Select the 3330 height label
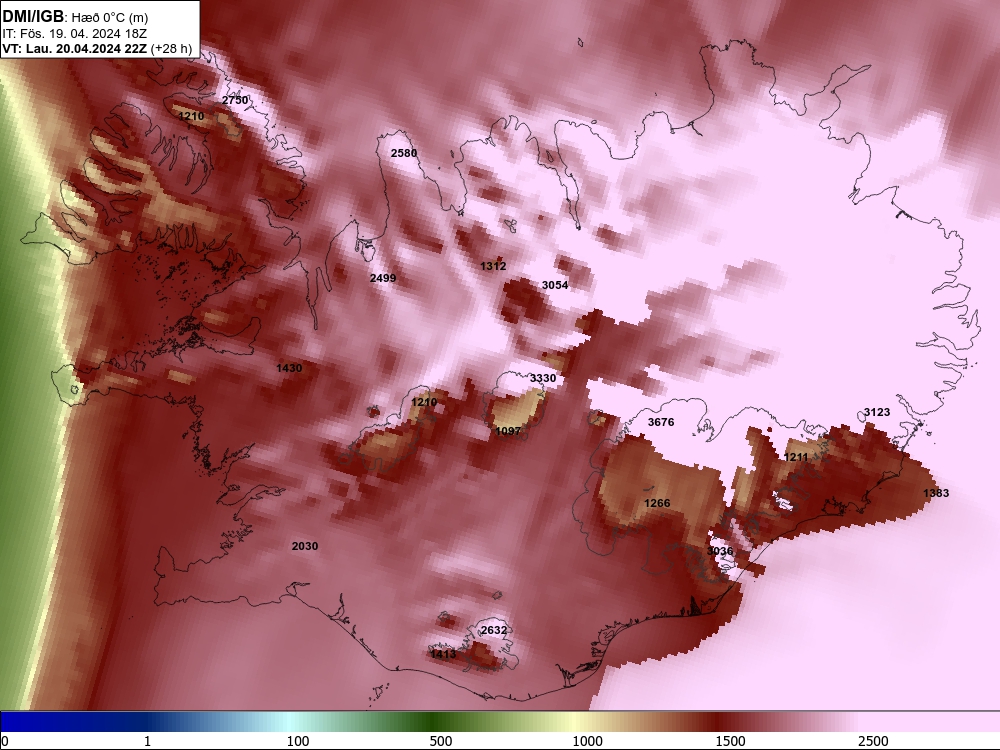 coord(543,378)
